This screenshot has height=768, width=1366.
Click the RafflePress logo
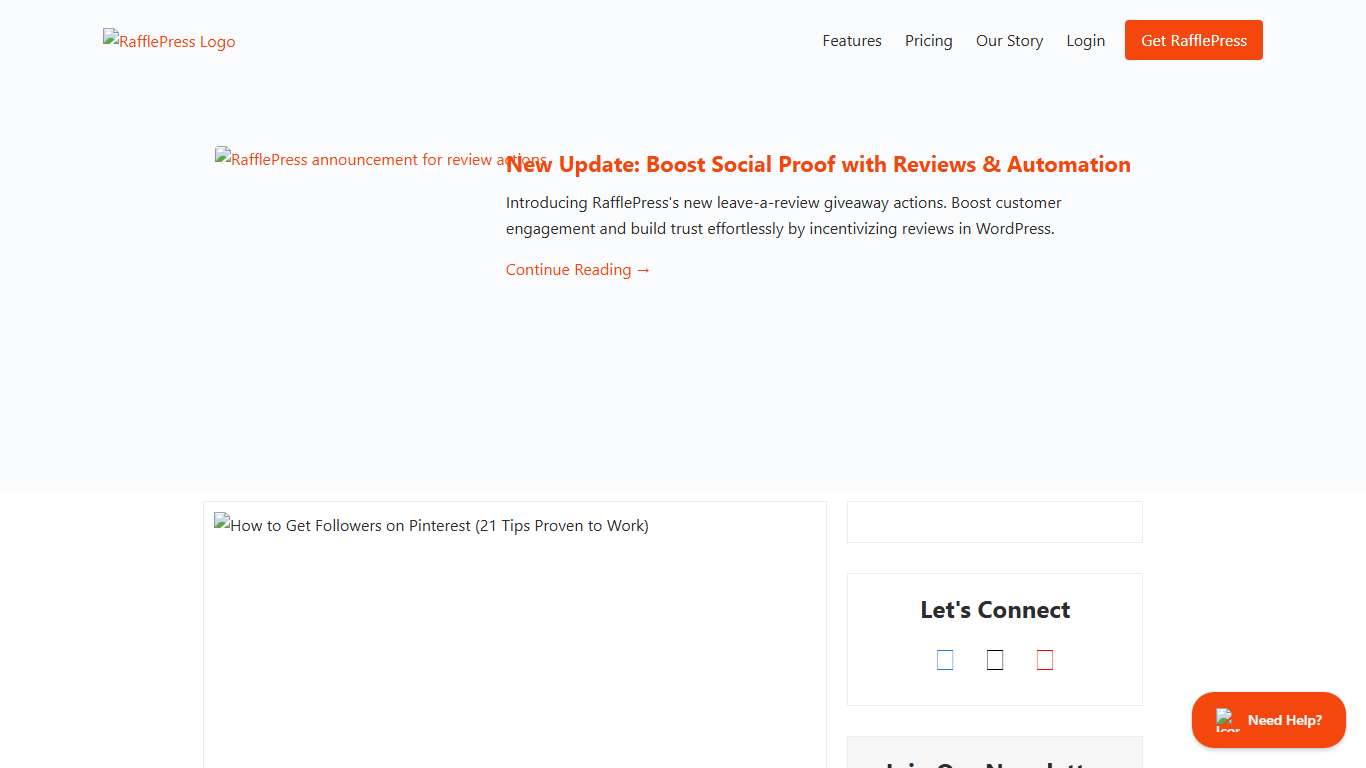click(x=168, y=41)
